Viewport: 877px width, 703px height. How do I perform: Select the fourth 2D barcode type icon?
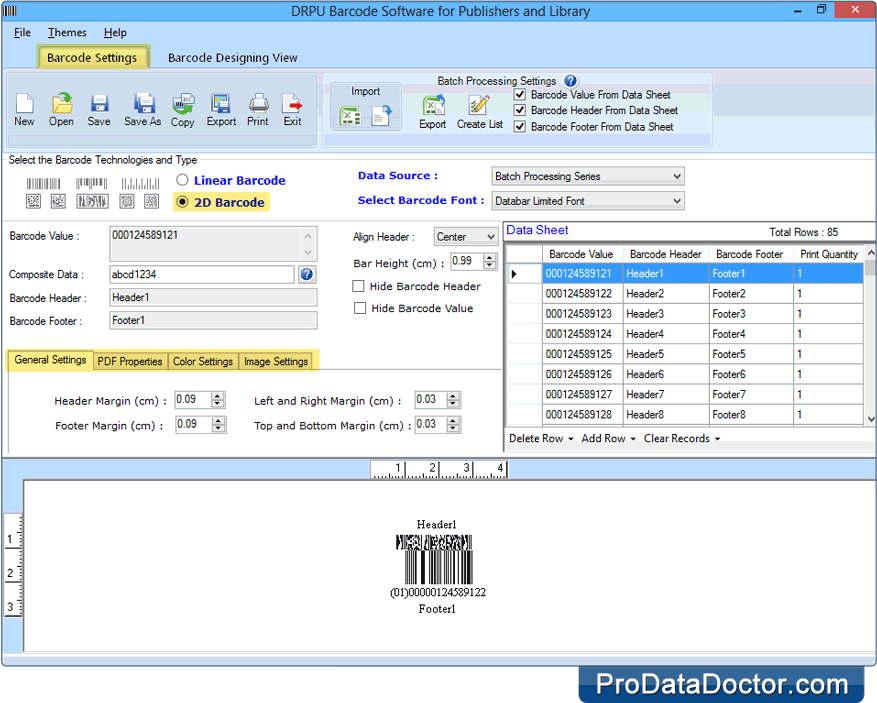pyautogui.click(x=127, y=201)
